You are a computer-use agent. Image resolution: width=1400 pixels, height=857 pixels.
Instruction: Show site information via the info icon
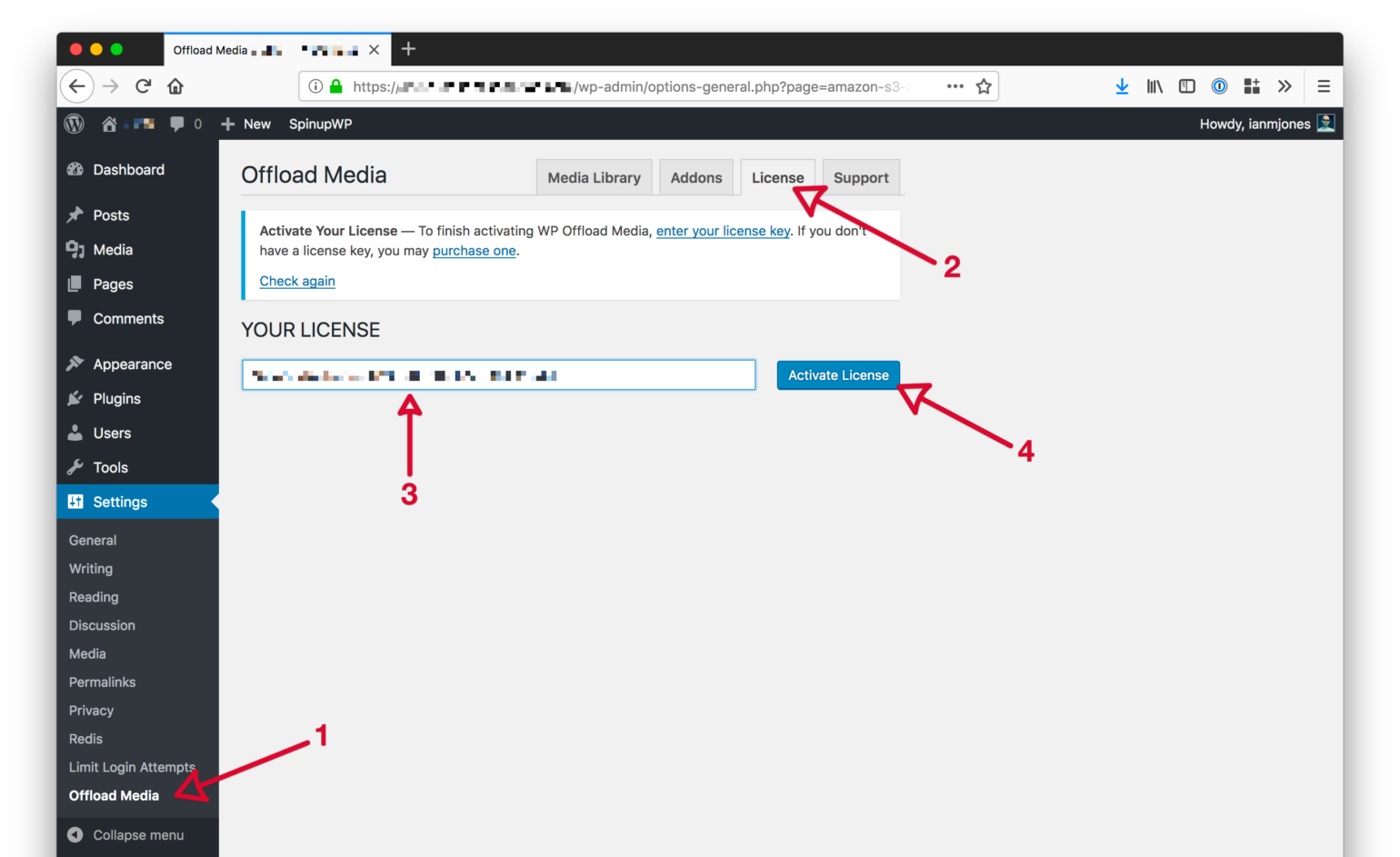tap(315, 86)
